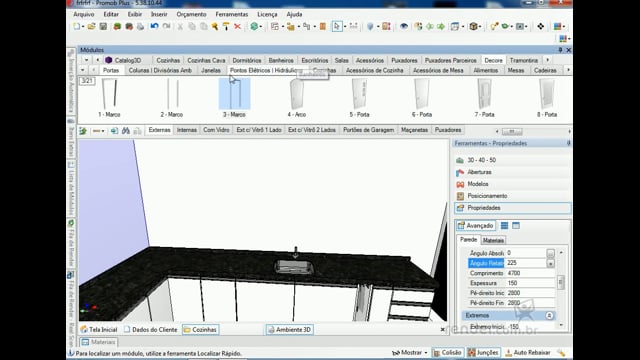Click the module list horizontal scrollbar
The image size is (640, 360).
(512, 131)
